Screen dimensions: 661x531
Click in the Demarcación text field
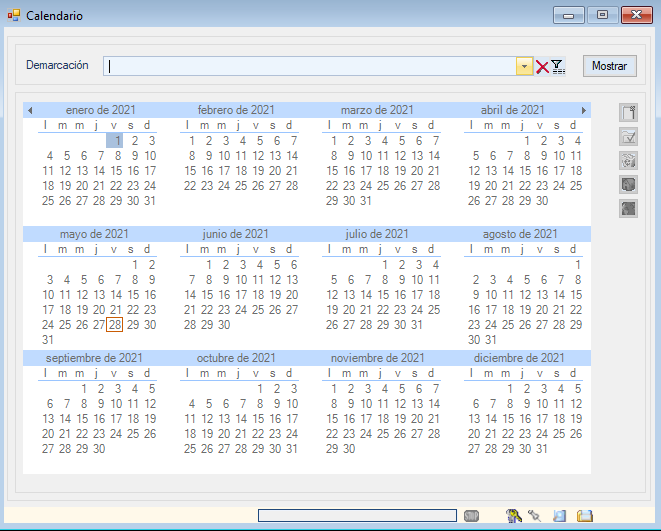click(310, 67)
